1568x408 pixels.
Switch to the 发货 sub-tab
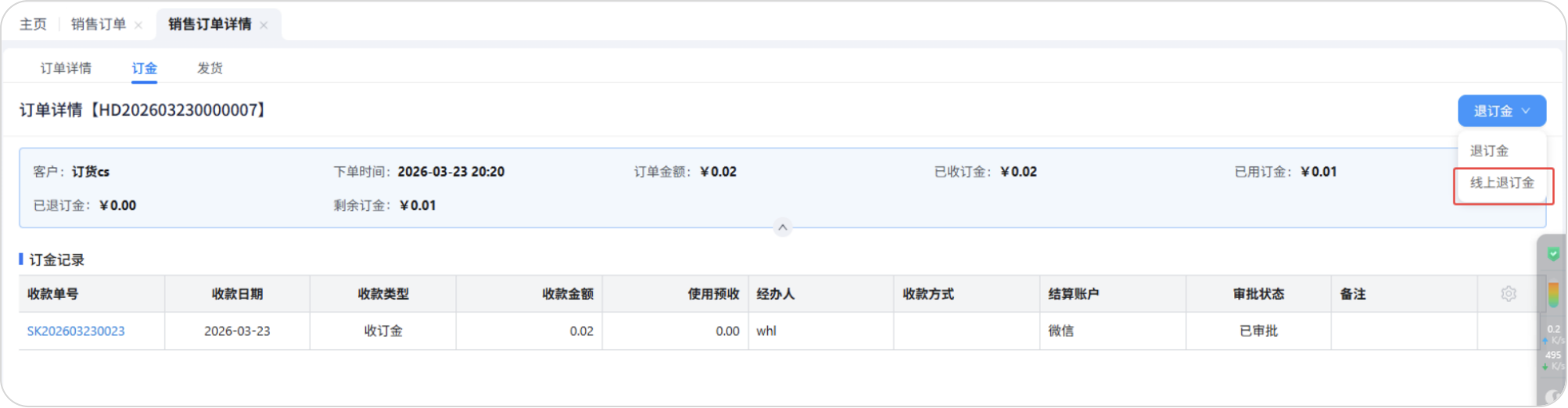[210, 68]
